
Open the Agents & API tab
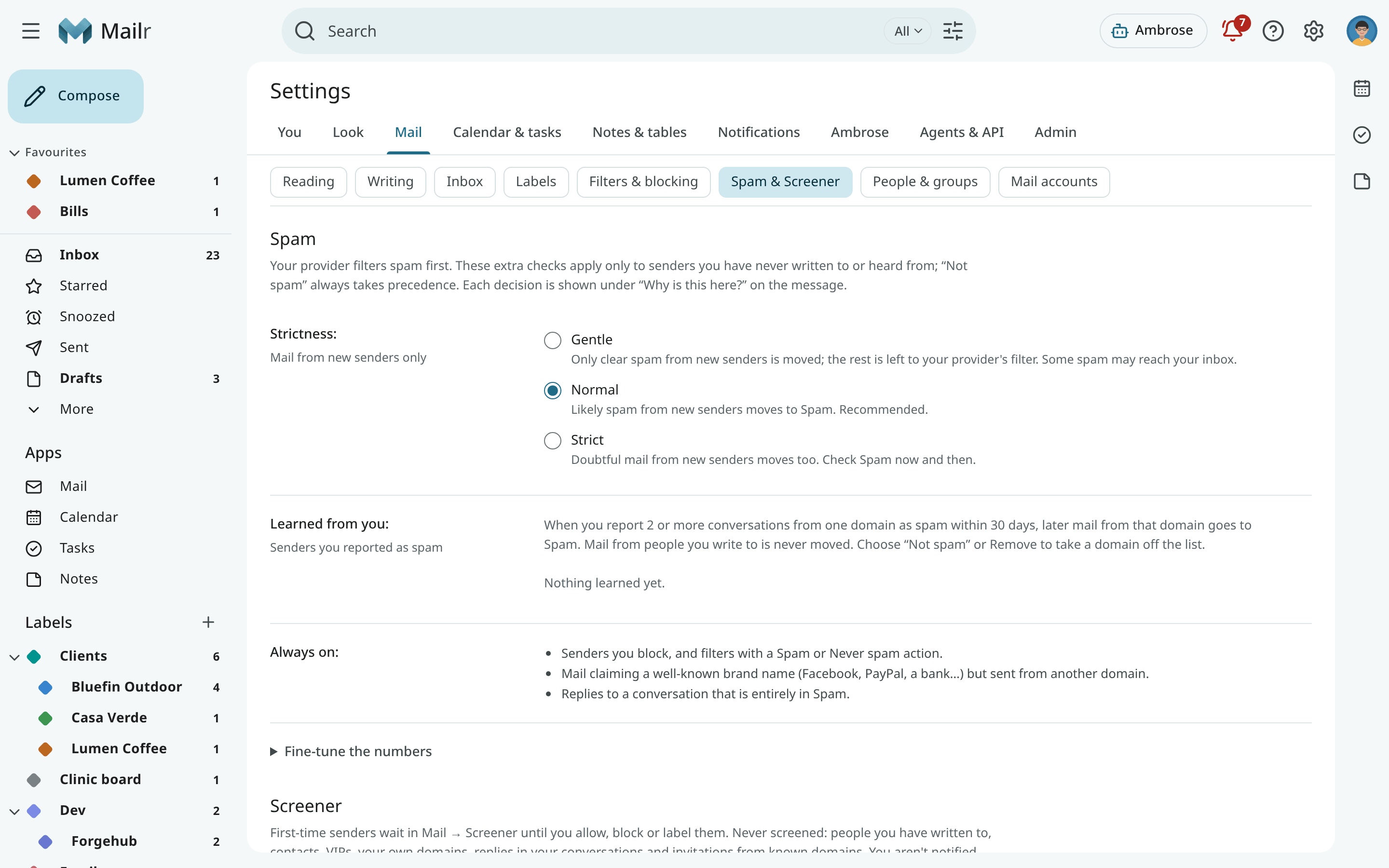(x=961, y=133)
